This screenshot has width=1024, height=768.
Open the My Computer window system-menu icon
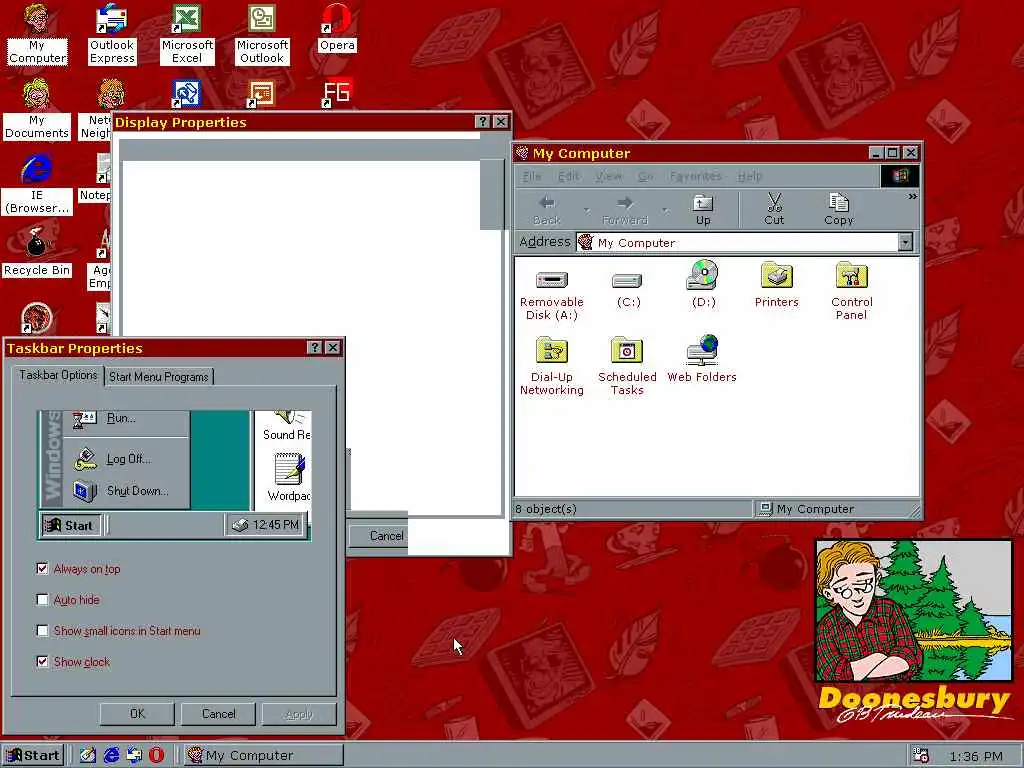522,153
